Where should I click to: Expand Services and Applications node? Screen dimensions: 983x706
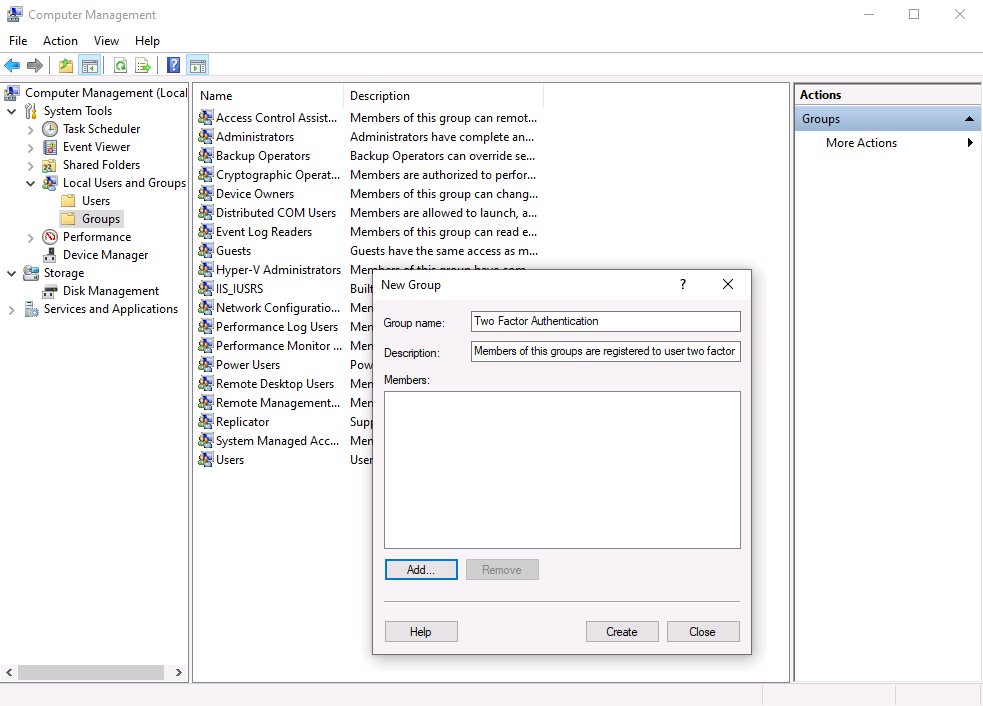tap(11, 310)
